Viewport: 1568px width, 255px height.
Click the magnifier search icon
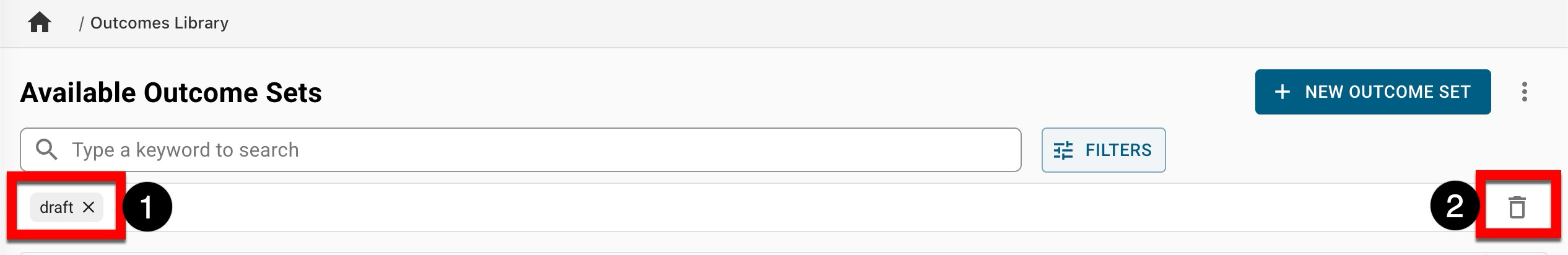point(47,150)
